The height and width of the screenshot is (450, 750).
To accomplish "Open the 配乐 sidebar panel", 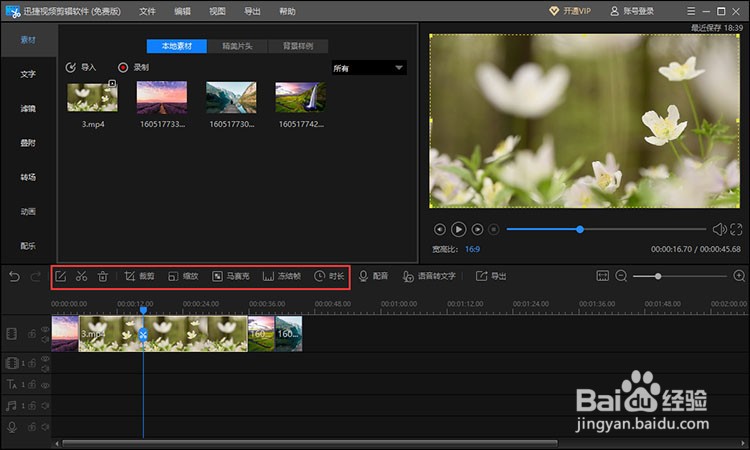I will pos(28,246).
